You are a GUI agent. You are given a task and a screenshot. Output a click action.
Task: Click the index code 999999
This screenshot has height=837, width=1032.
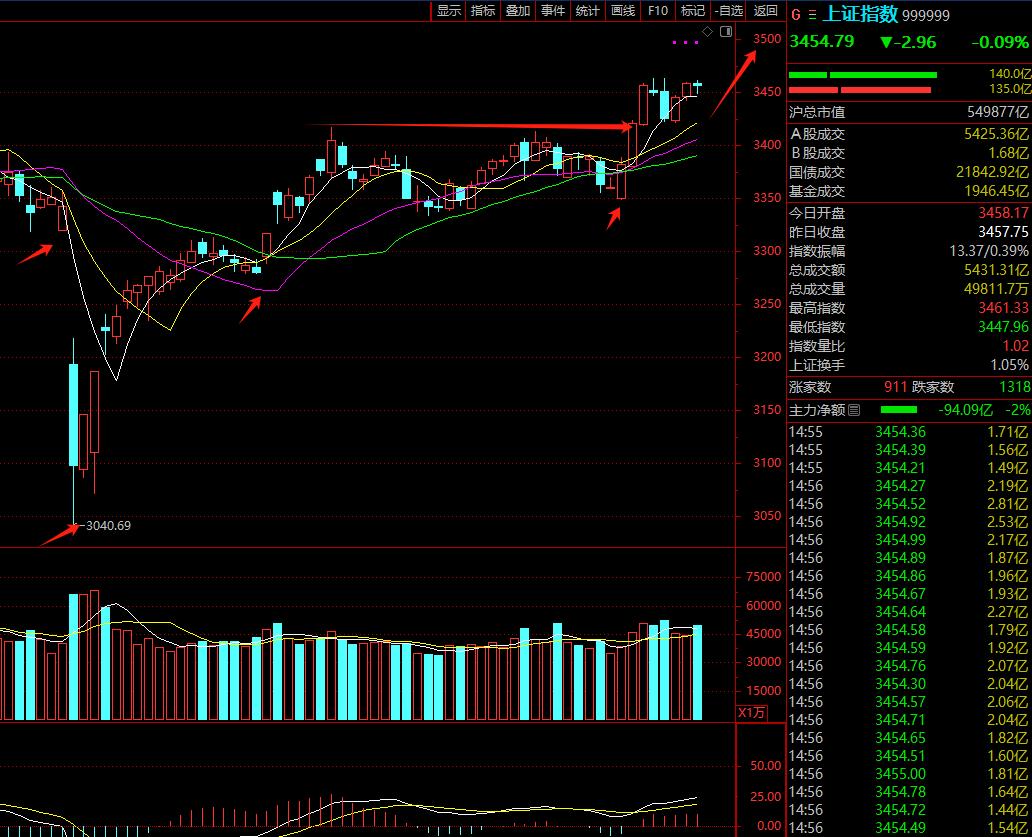click(x=925, y=15)
